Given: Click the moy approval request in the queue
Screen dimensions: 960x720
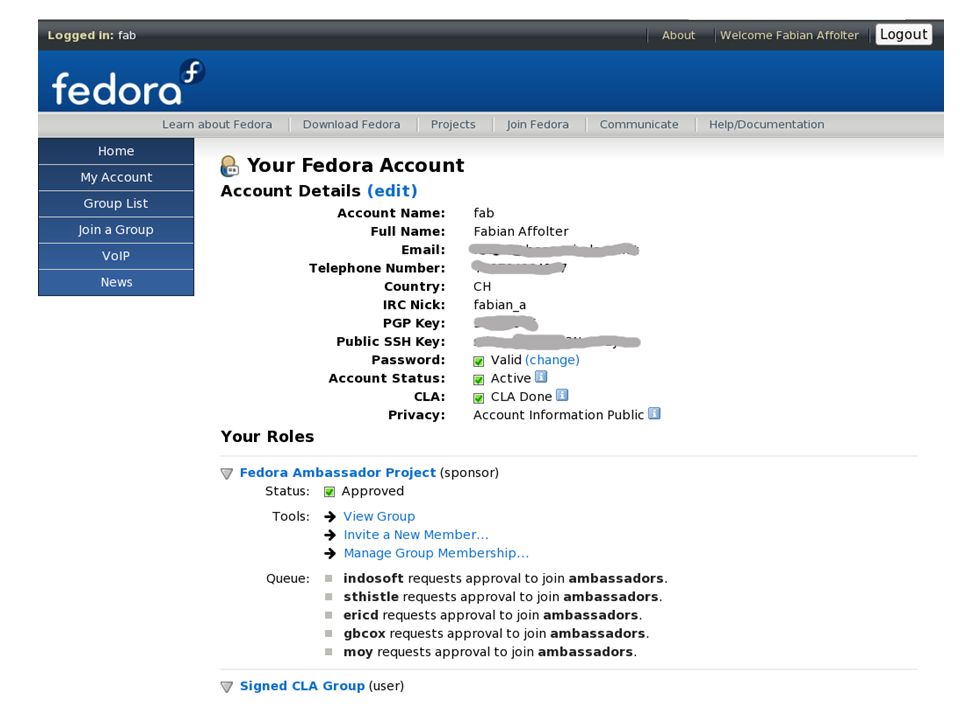Looking at the screenshot, I should point(490,652).
